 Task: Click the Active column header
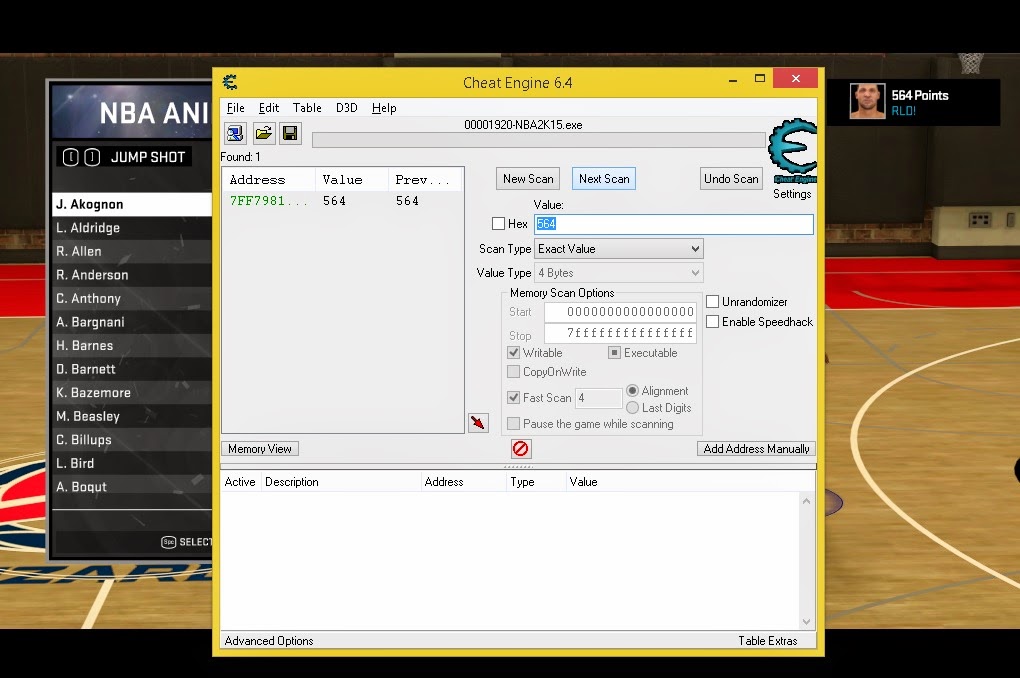point(240,482)
